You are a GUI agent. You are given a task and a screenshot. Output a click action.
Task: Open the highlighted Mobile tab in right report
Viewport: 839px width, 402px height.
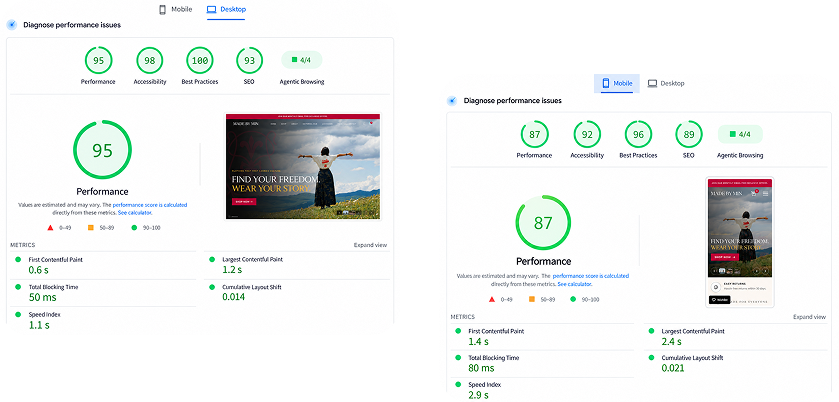(x=617, y=83)
